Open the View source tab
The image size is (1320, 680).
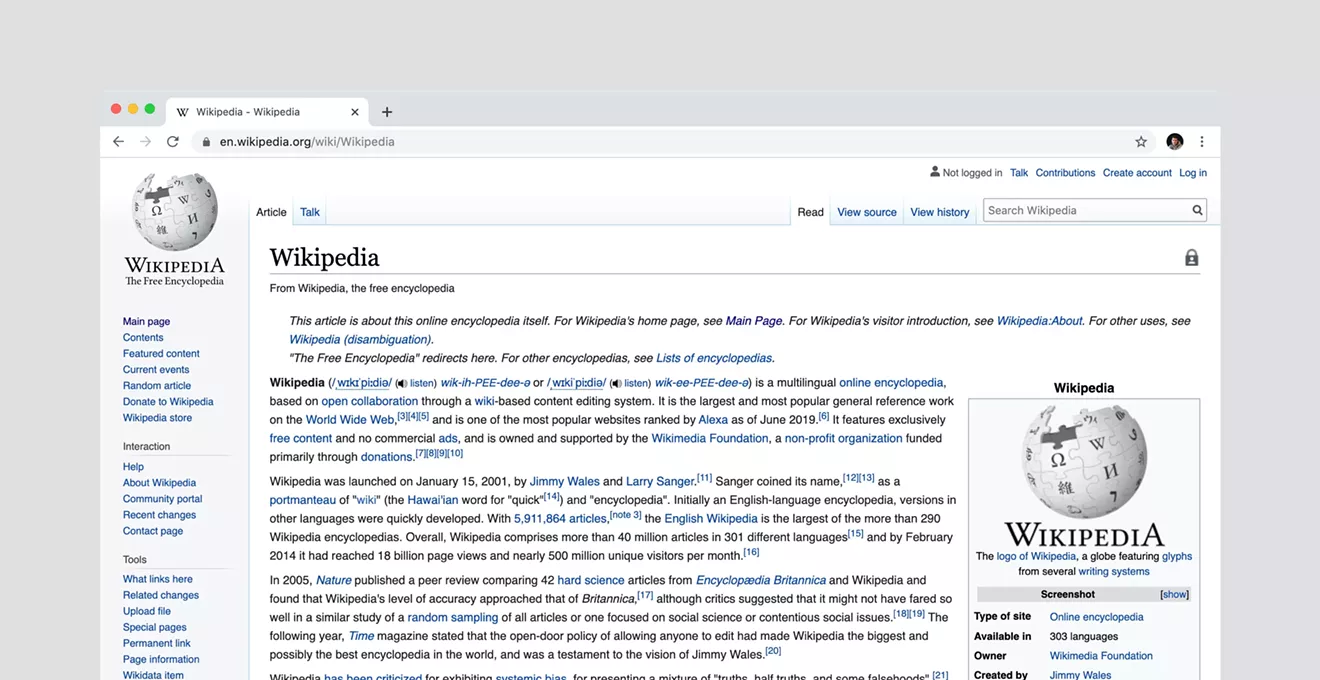(x=867, y=212)
